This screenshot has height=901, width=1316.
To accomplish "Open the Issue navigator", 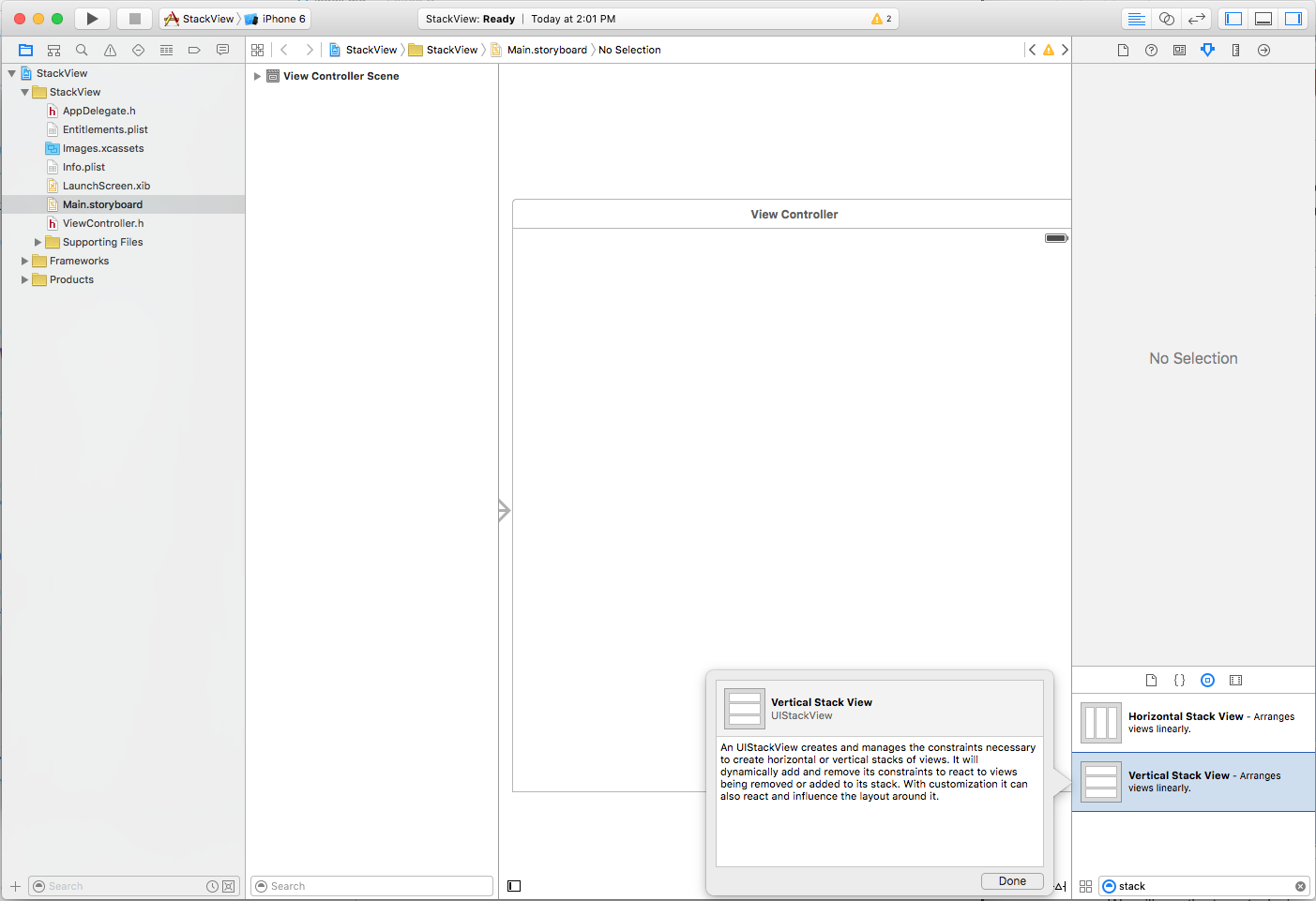I will 110,50.
